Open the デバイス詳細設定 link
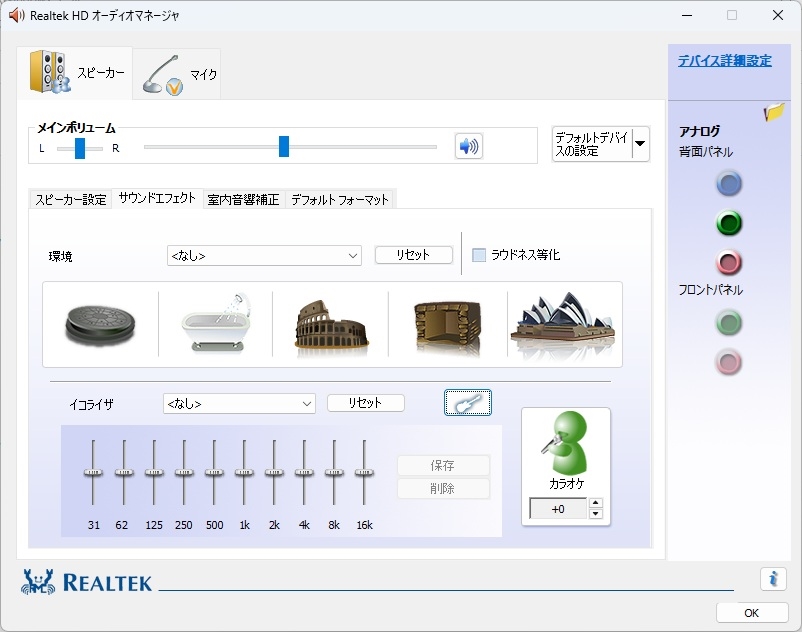 click(x=725, y=60)
